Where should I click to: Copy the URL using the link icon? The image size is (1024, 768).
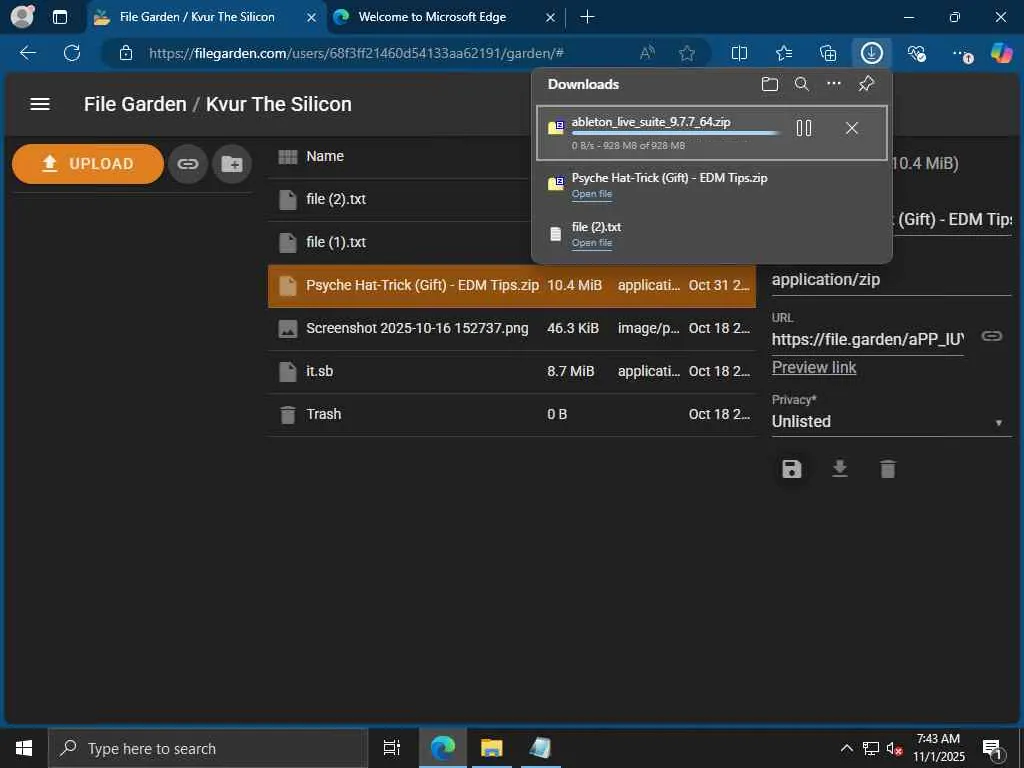pyautogui.click(x=991, y=336)
